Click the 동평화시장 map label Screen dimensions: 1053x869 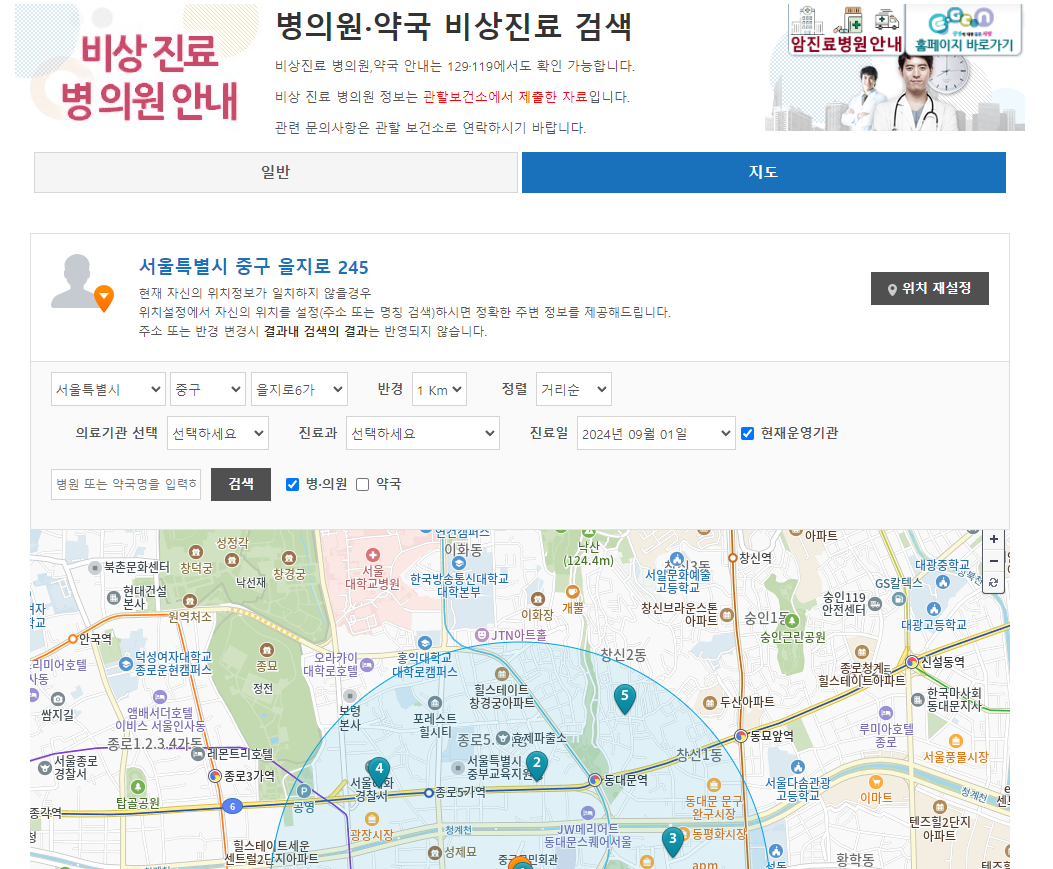[x=719, y=834]
